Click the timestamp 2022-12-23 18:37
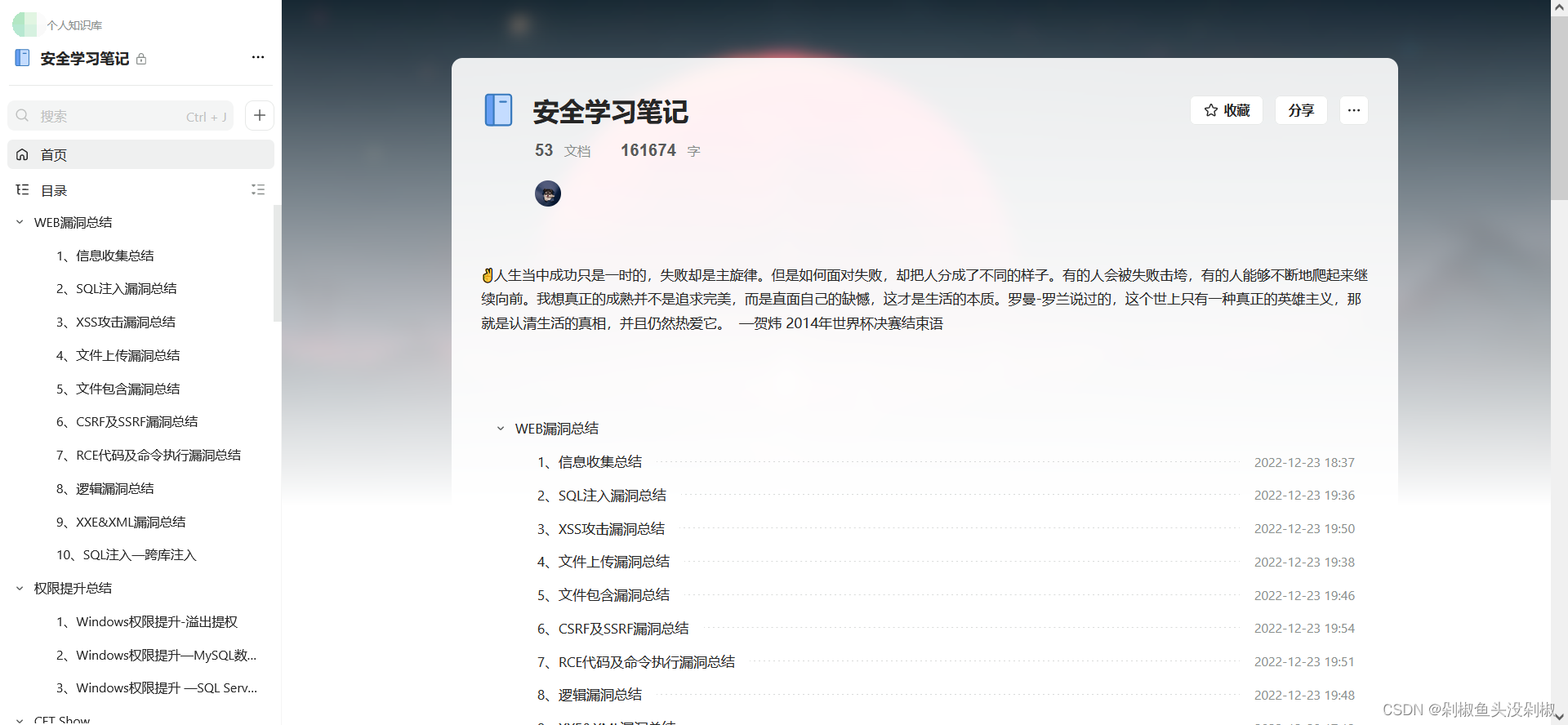The width and height of the screenshot is (1568, 725). (1304, 462)
